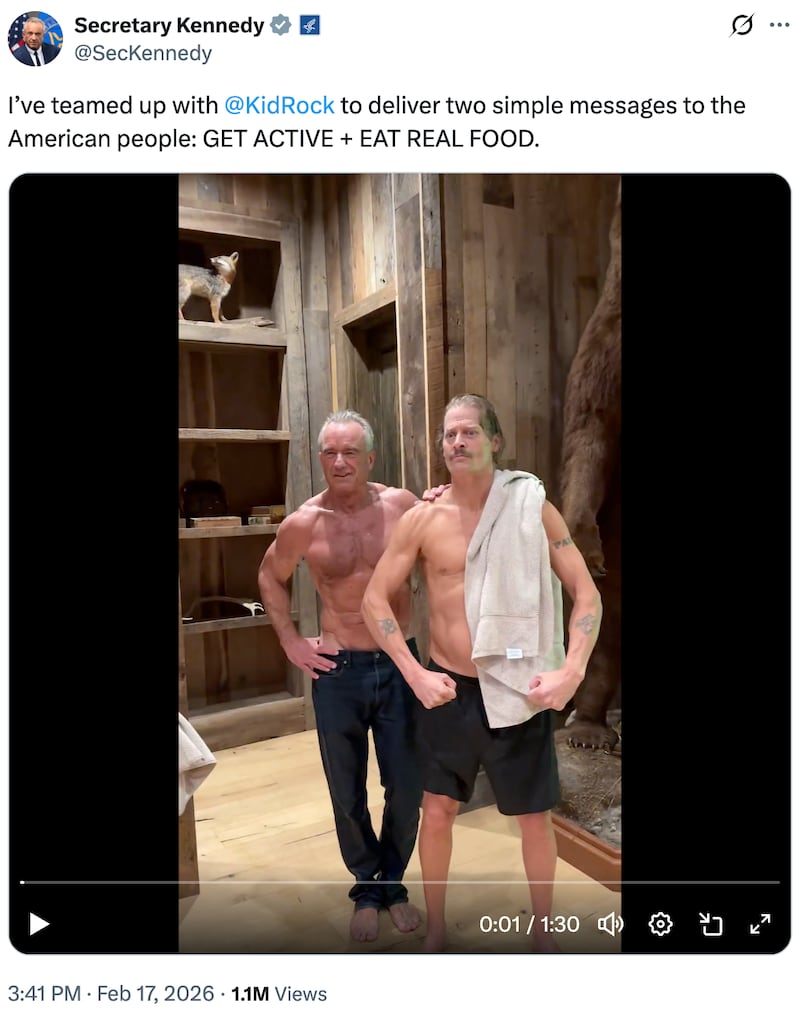The image size is (800, 1014).
Task: Open the @SecKennedy handle
Action: pyautogui.click(x=143, y=53)
